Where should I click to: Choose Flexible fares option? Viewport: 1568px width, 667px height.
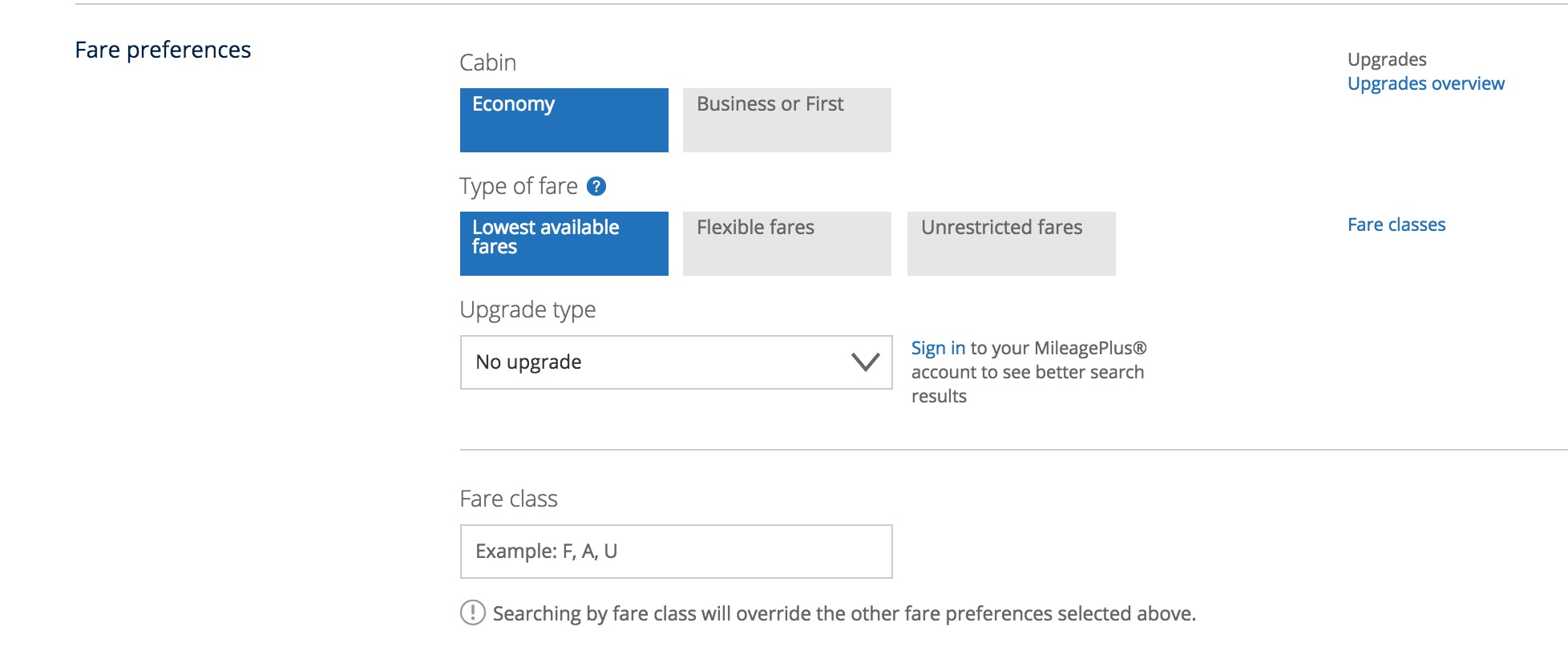coord(787,244)
